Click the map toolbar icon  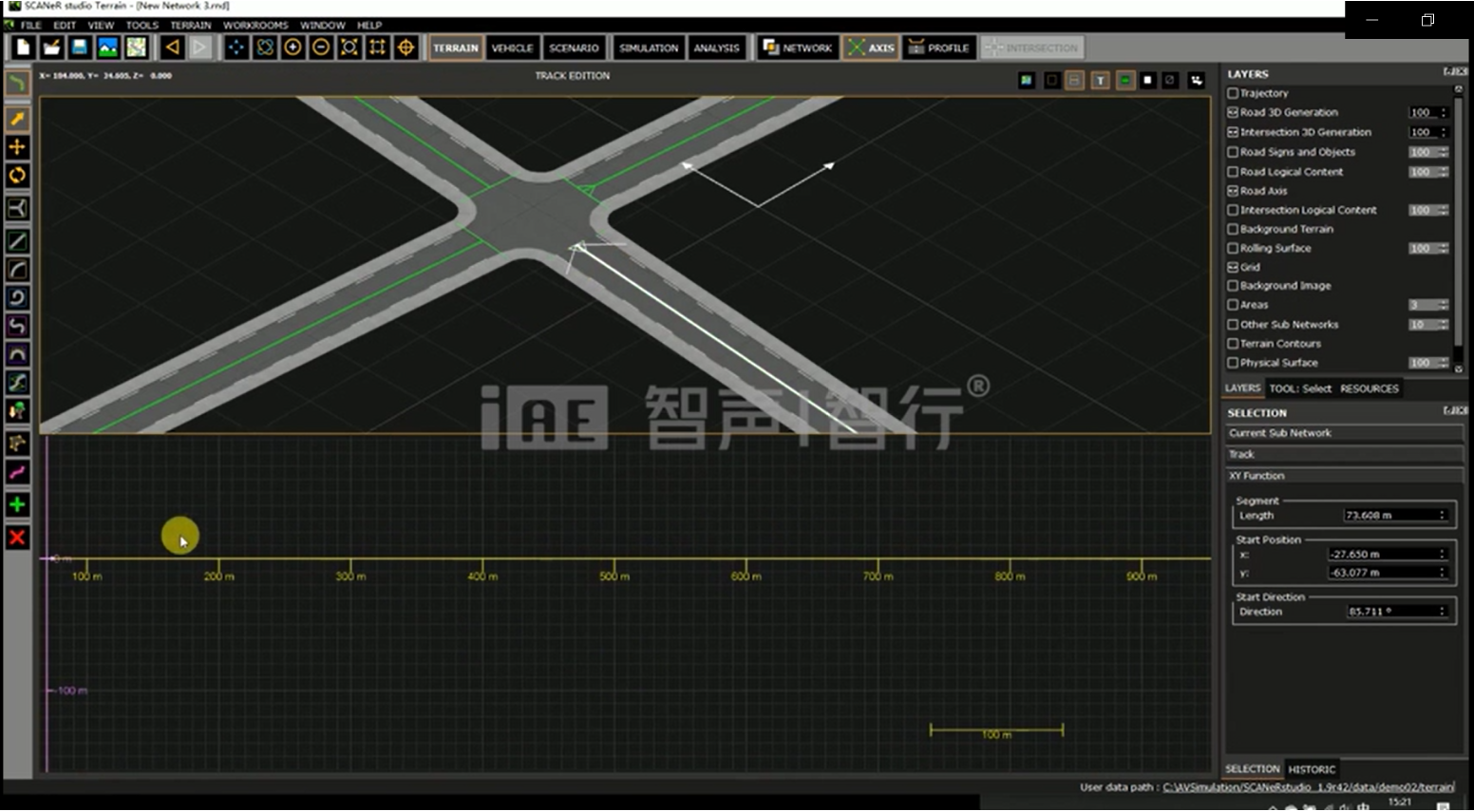(137, 47)
